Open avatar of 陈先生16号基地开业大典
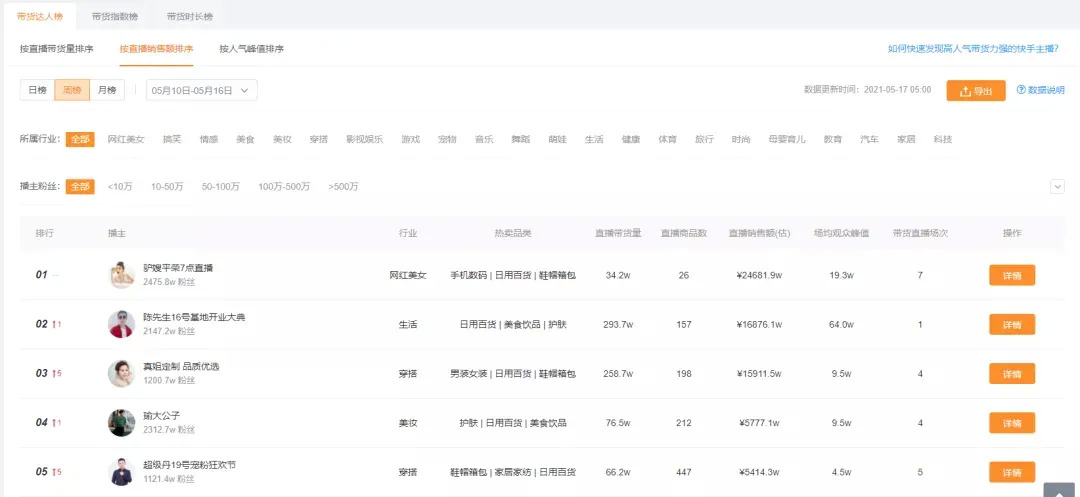 [122, 324]
